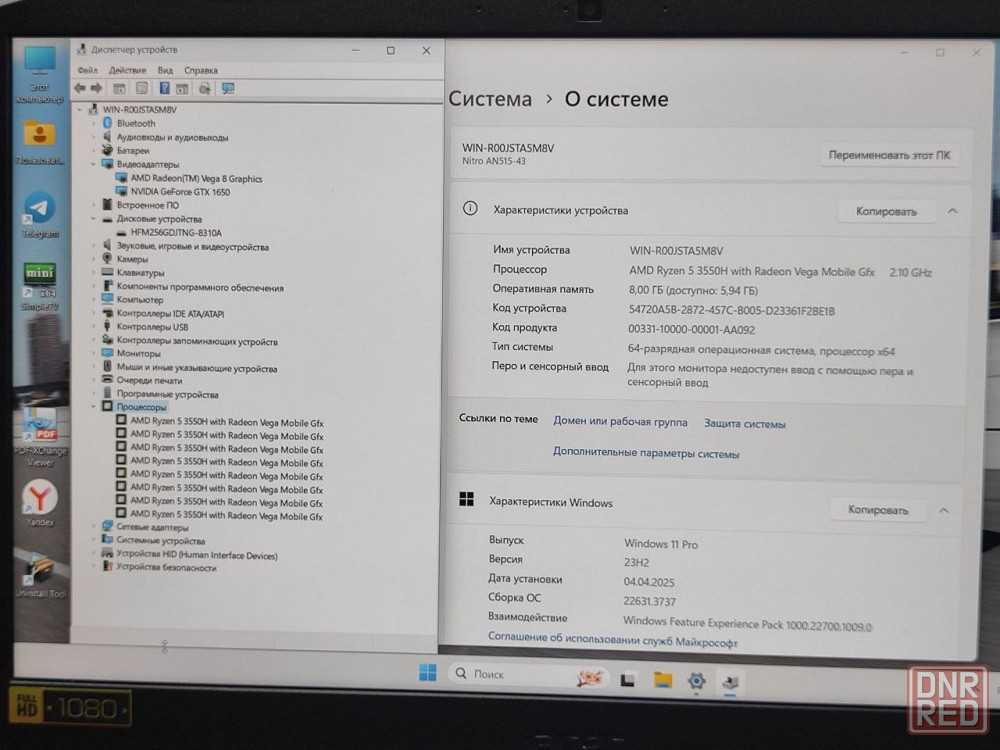The image size is (1000, 750).
Task: Open the Справка menu
Action: click(201, 70)
